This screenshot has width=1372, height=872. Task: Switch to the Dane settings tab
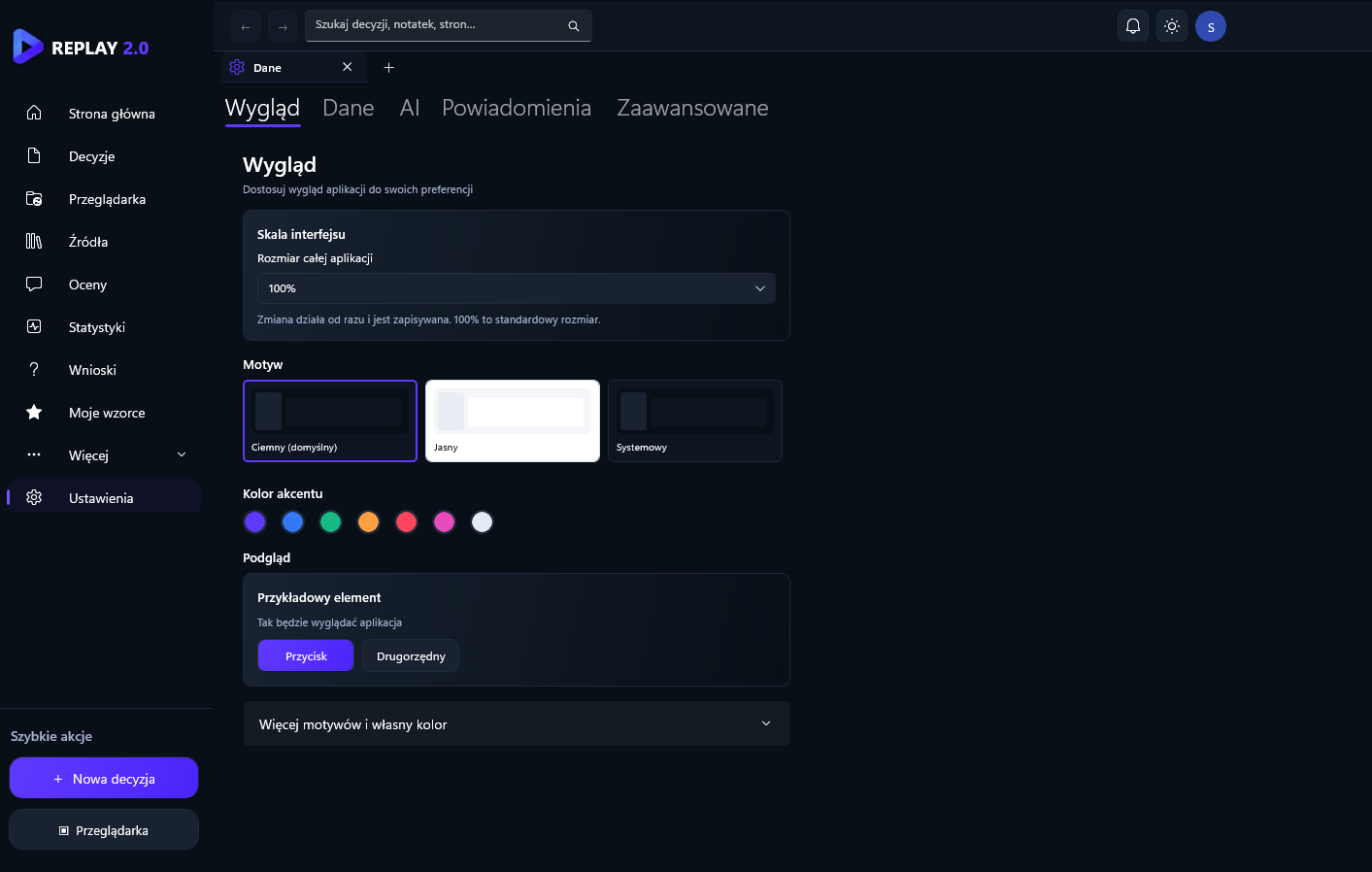pyautogui.click(x=349, y=108)
